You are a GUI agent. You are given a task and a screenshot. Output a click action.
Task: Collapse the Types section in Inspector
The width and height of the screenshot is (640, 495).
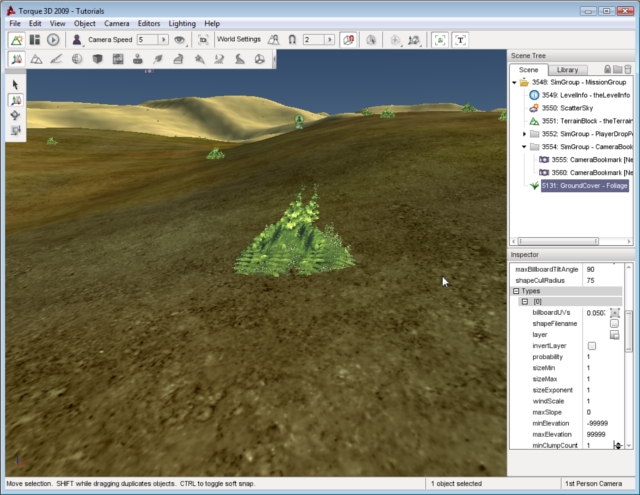coord(516,291)
